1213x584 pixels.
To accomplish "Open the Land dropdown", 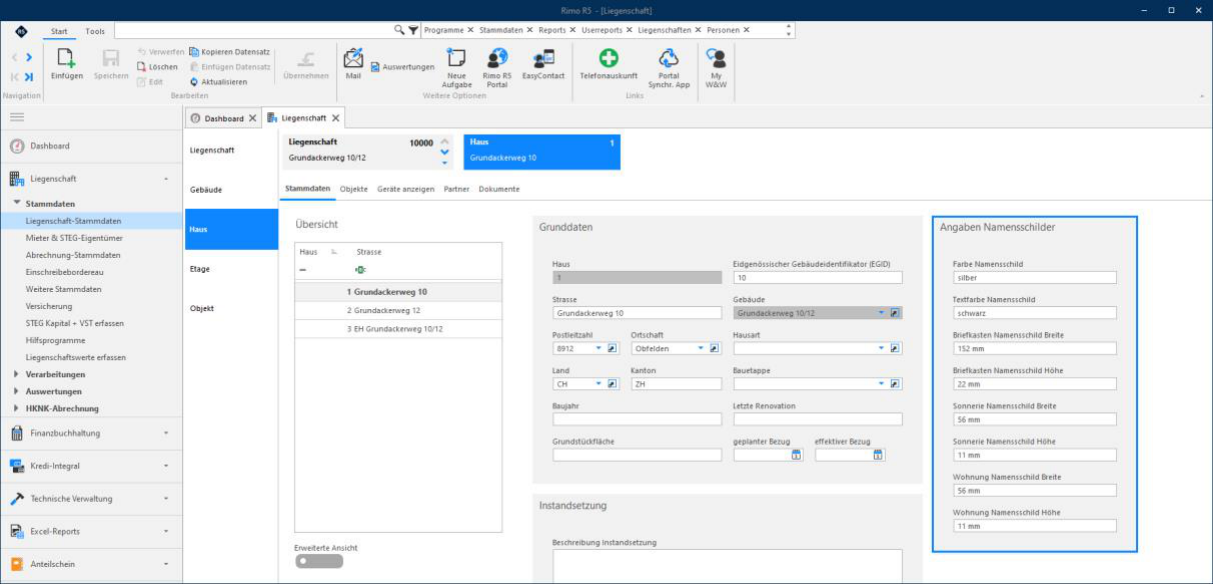I will 599,383.
